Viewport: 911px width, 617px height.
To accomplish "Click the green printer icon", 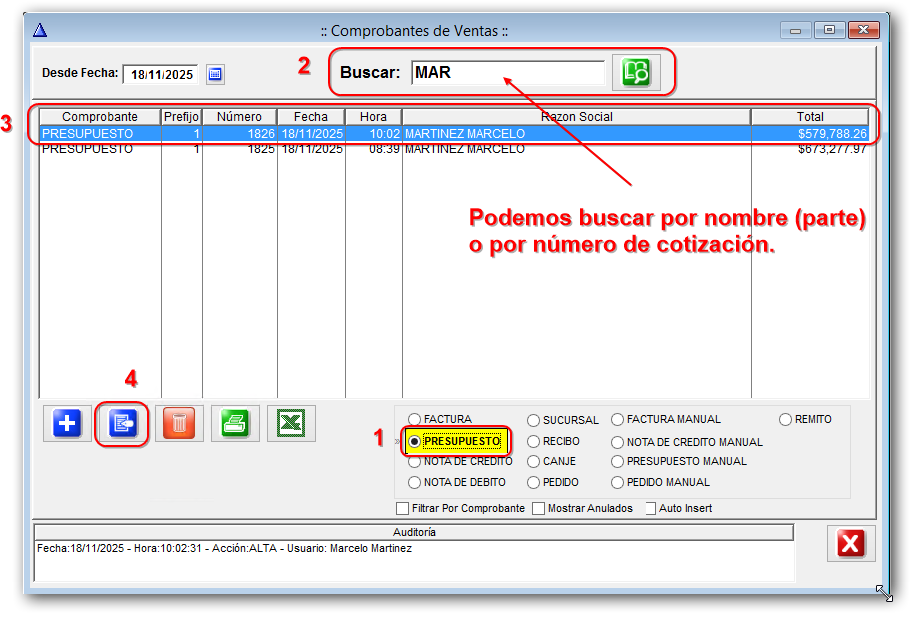I will (x=235, y=424).
